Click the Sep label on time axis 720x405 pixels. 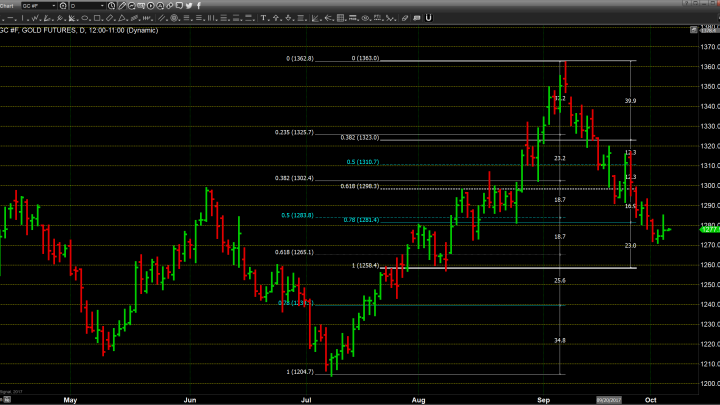[x=544, y=400]
